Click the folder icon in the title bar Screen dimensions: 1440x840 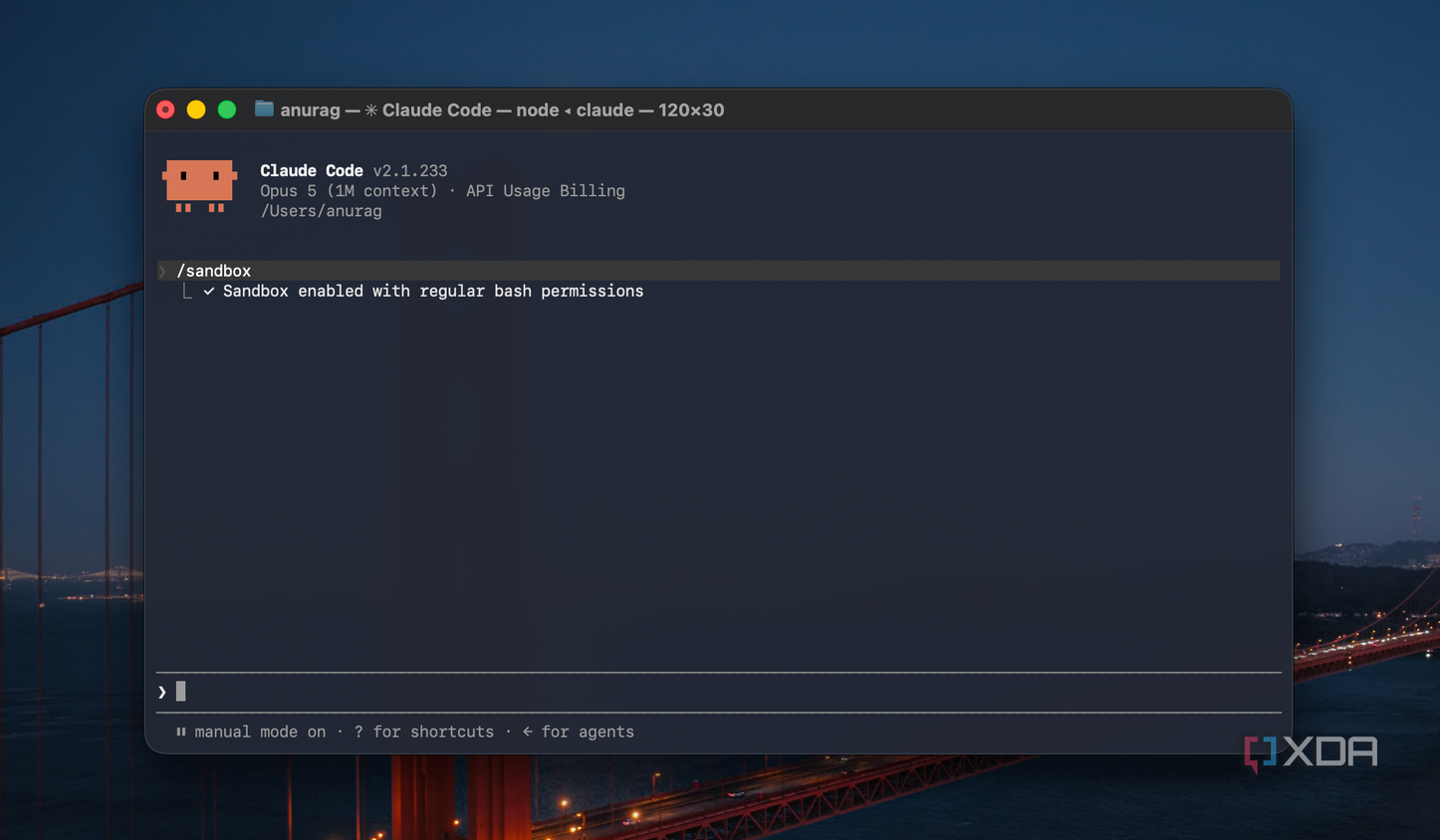264,108
